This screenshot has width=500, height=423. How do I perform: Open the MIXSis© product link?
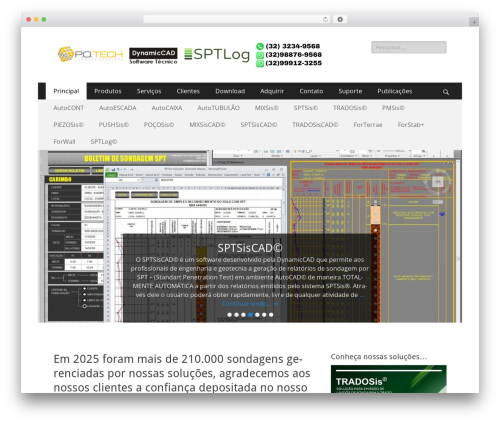[267, 108]
